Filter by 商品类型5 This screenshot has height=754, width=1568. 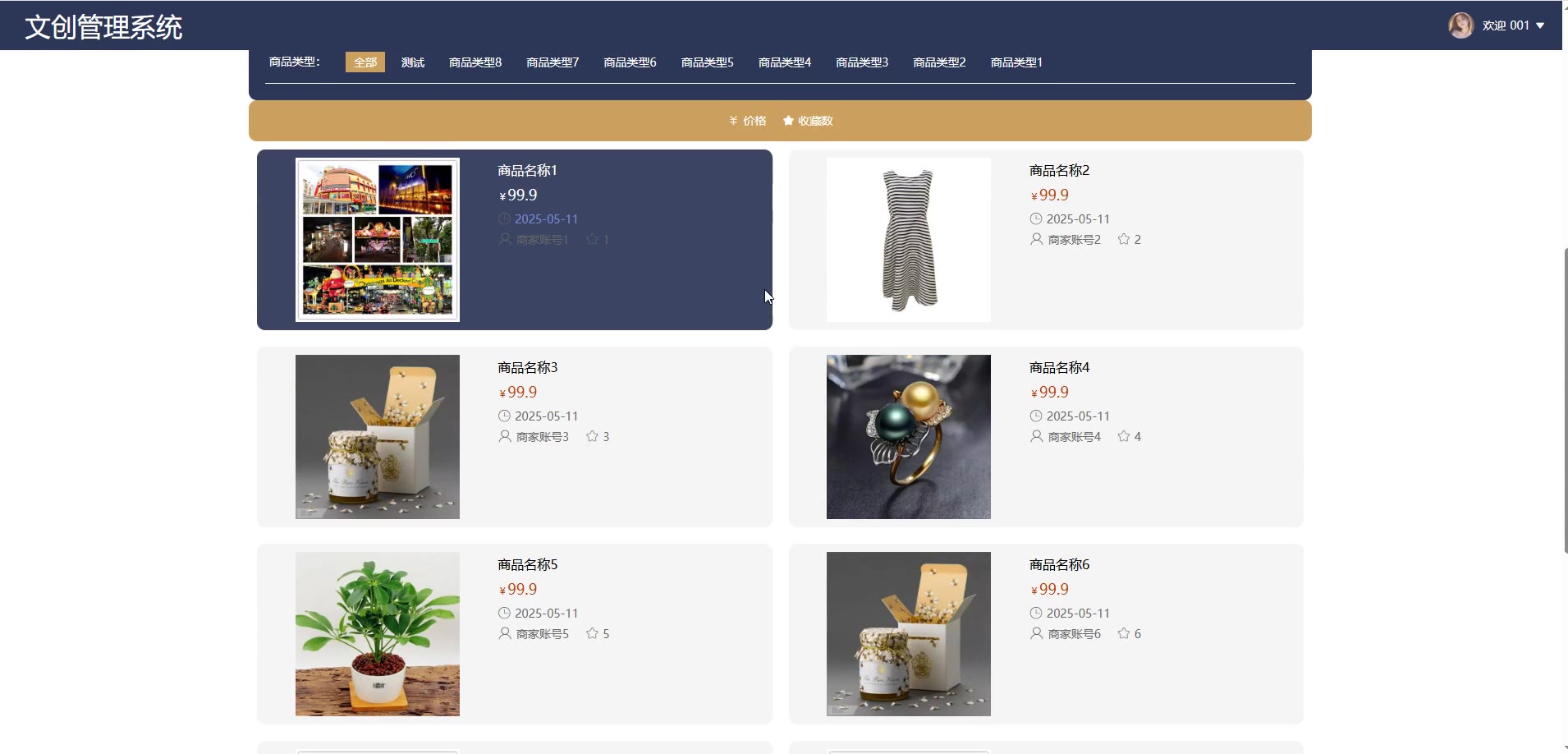[x=708, y=62]
